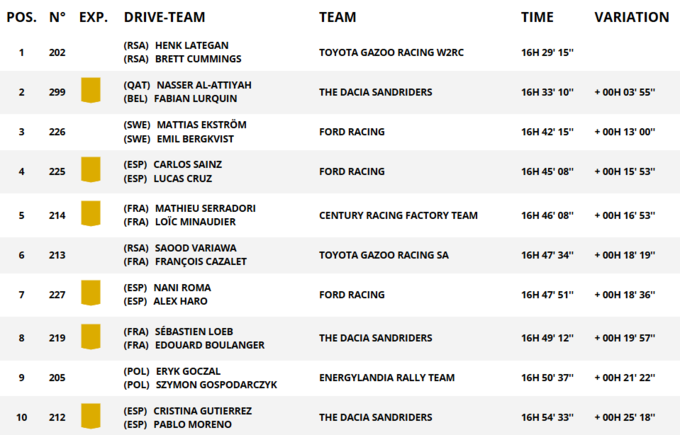Image resolution: width=680 pixels, height=435 pixels.
Task: Click the yellow EXP badge for car 225
Action: [91, 171]
